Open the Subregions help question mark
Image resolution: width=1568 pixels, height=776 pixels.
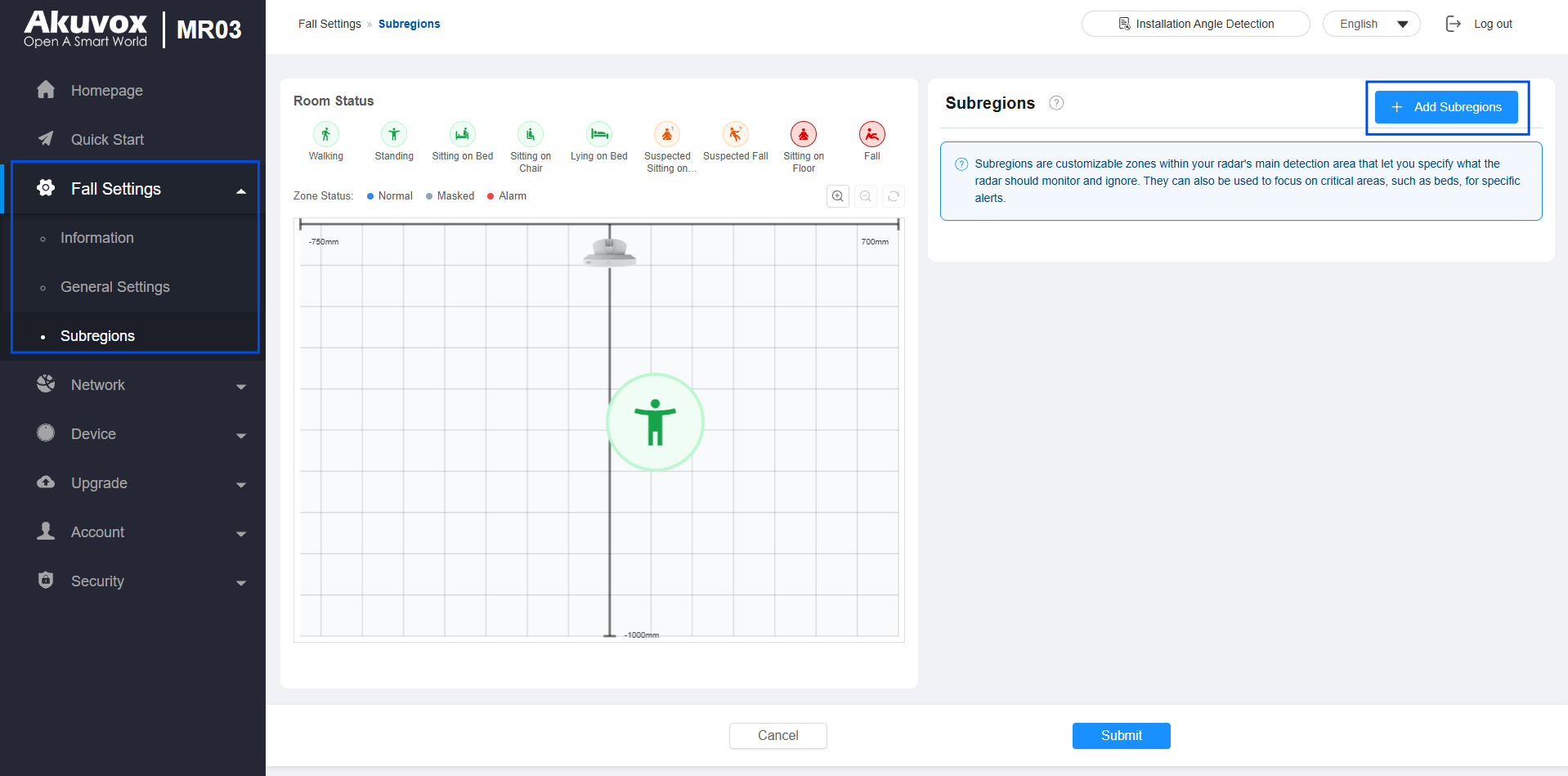coord(1056,103)
